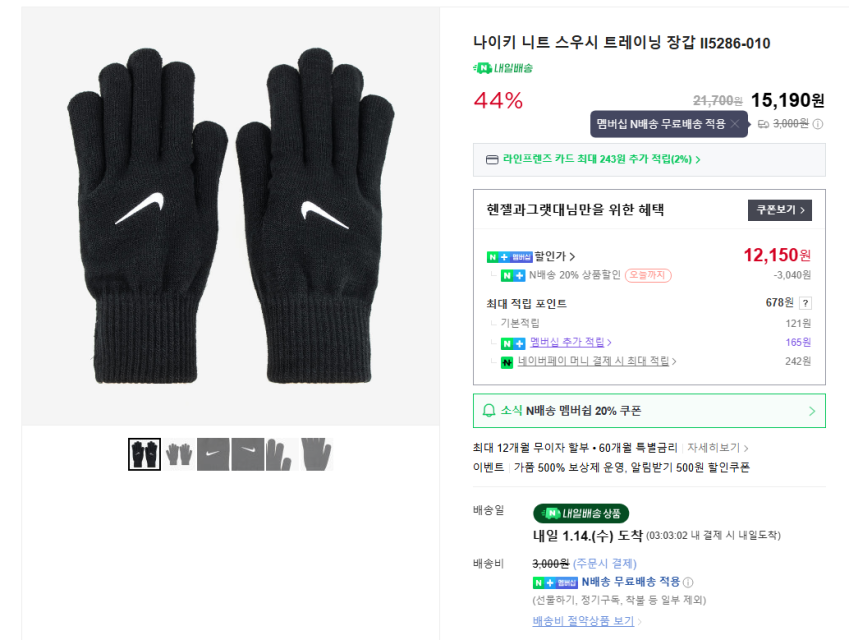Click N+ 멤버십 badge beside 할인가
The height and width of the screenshot is (640, 849).
tap(509, 257)
